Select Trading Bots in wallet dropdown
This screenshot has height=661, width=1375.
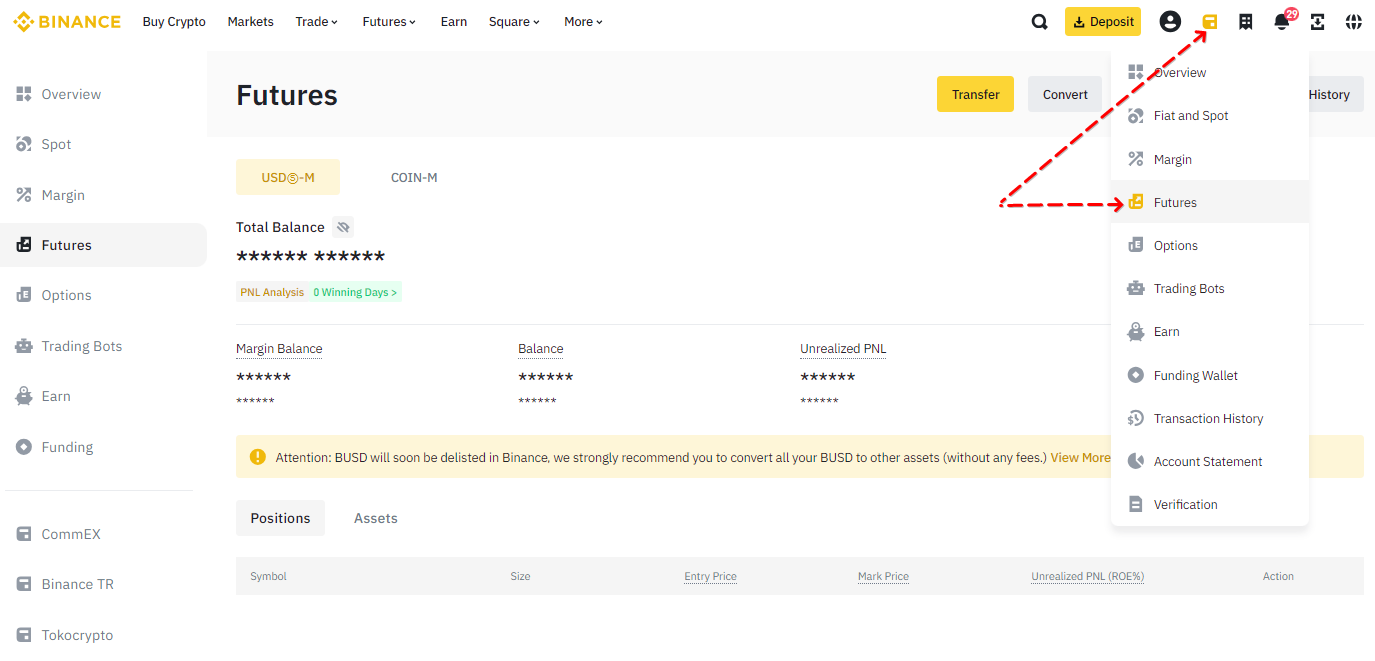1210,288
